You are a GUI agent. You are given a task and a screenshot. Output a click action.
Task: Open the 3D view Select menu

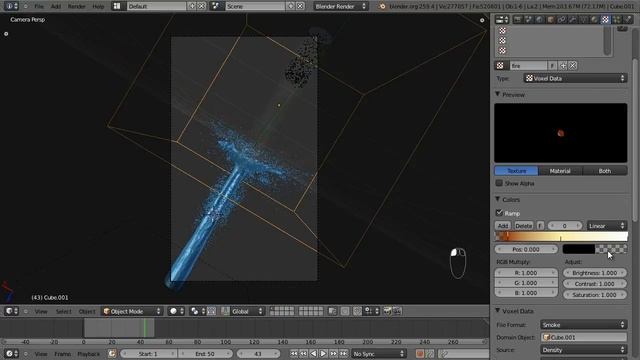click(63, 311)
